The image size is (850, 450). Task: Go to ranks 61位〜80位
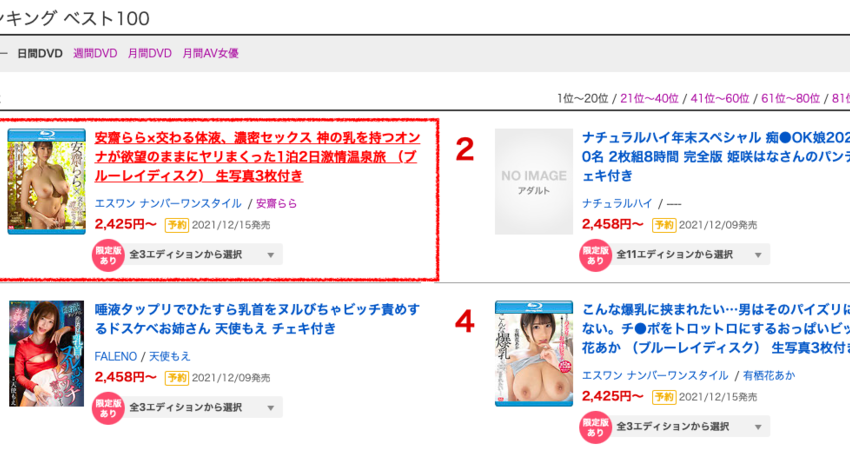790,98
